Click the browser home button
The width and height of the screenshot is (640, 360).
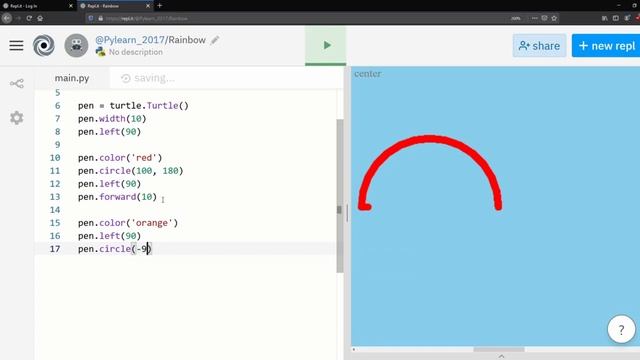[40, 18]
